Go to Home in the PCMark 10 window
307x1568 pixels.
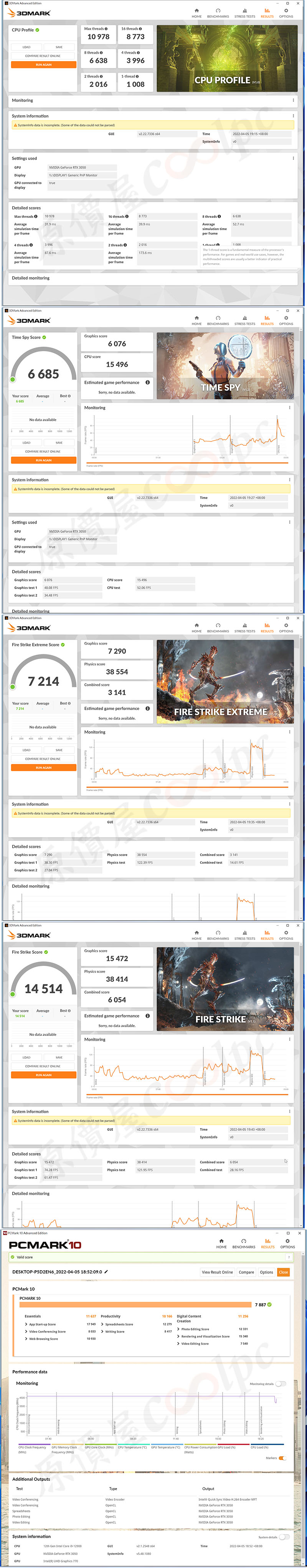[221, 1243]
